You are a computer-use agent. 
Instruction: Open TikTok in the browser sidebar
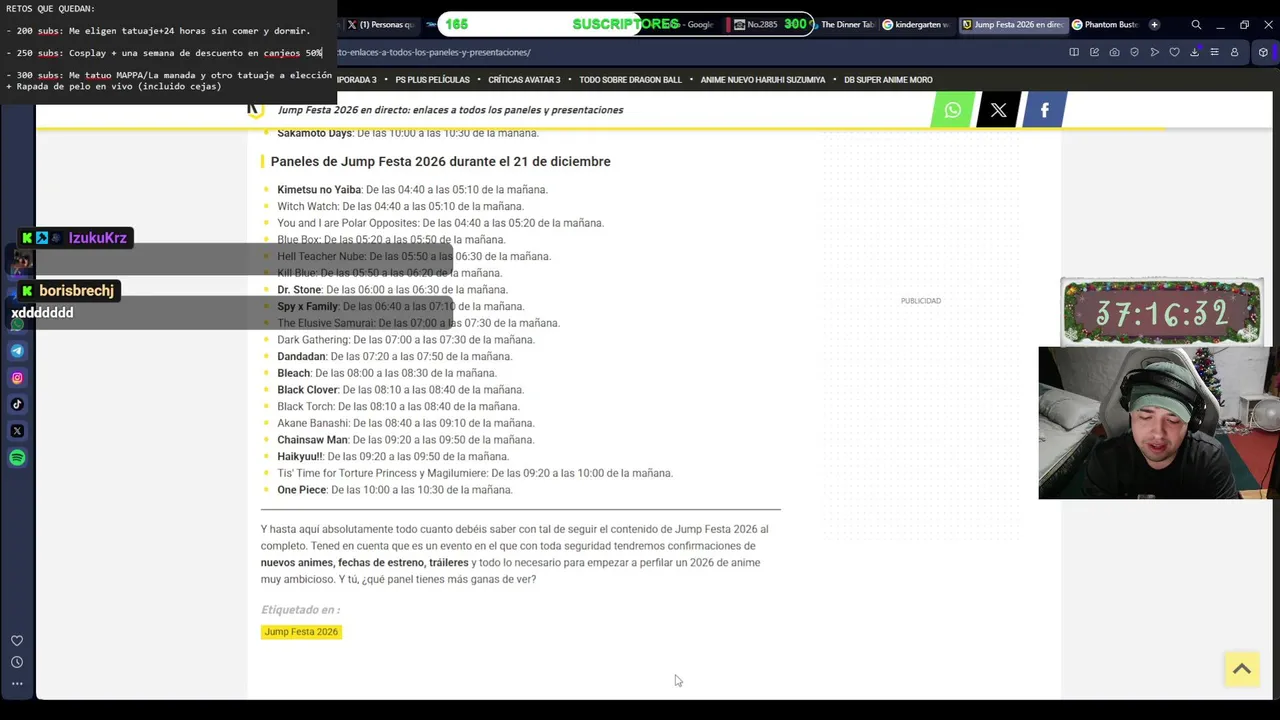tap(17, 404)
